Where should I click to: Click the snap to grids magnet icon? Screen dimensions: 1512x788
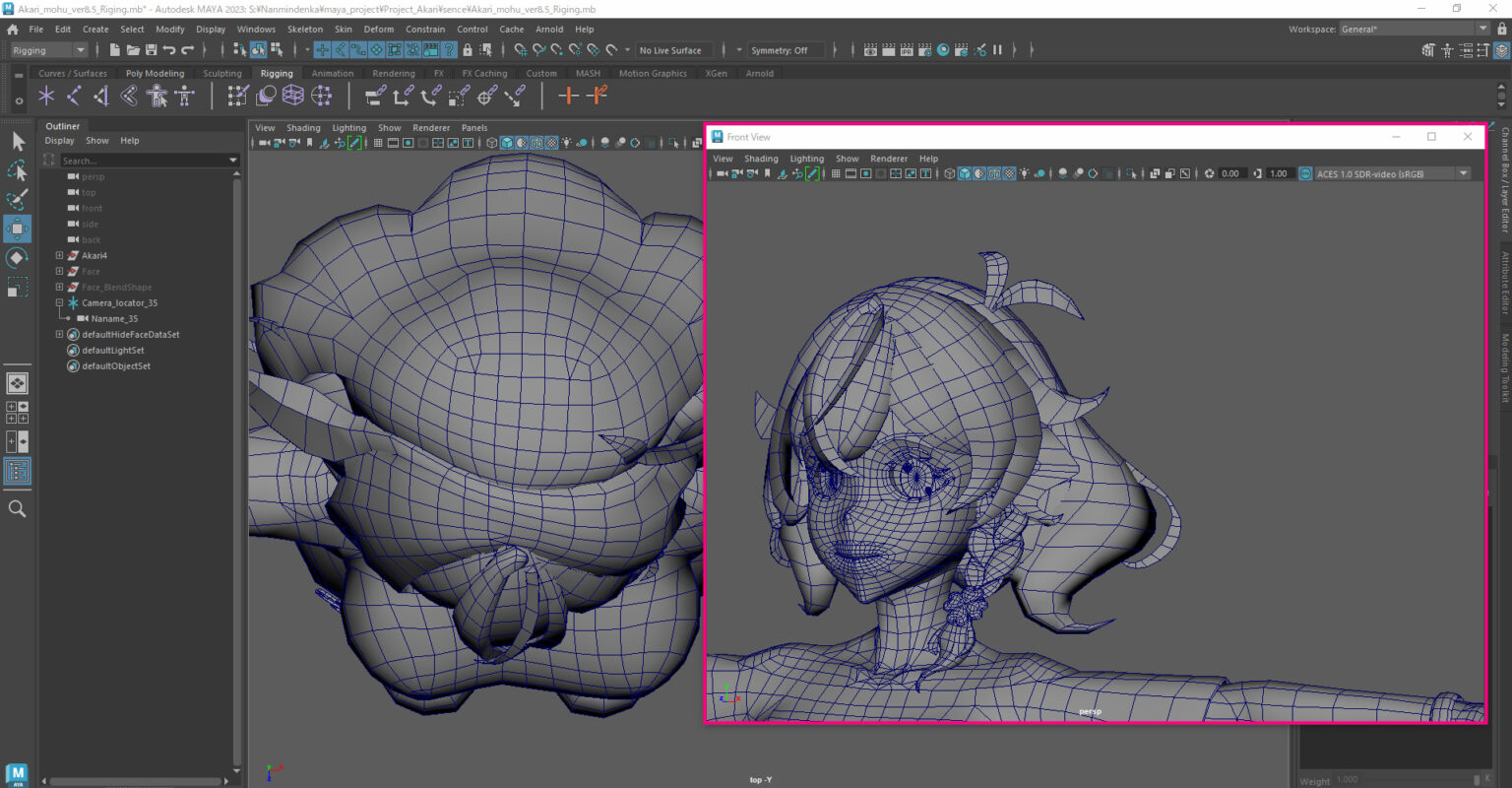click(518, 50)
